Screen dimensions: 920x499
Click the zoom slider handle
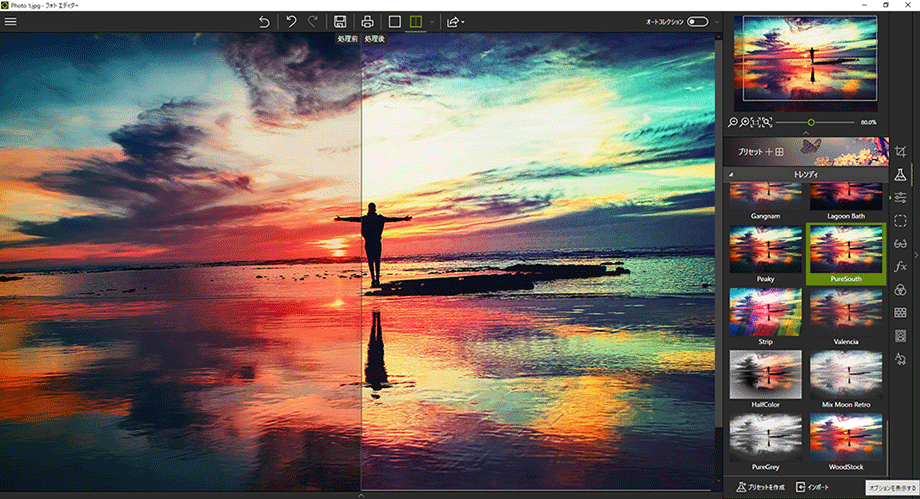[811, 122]
